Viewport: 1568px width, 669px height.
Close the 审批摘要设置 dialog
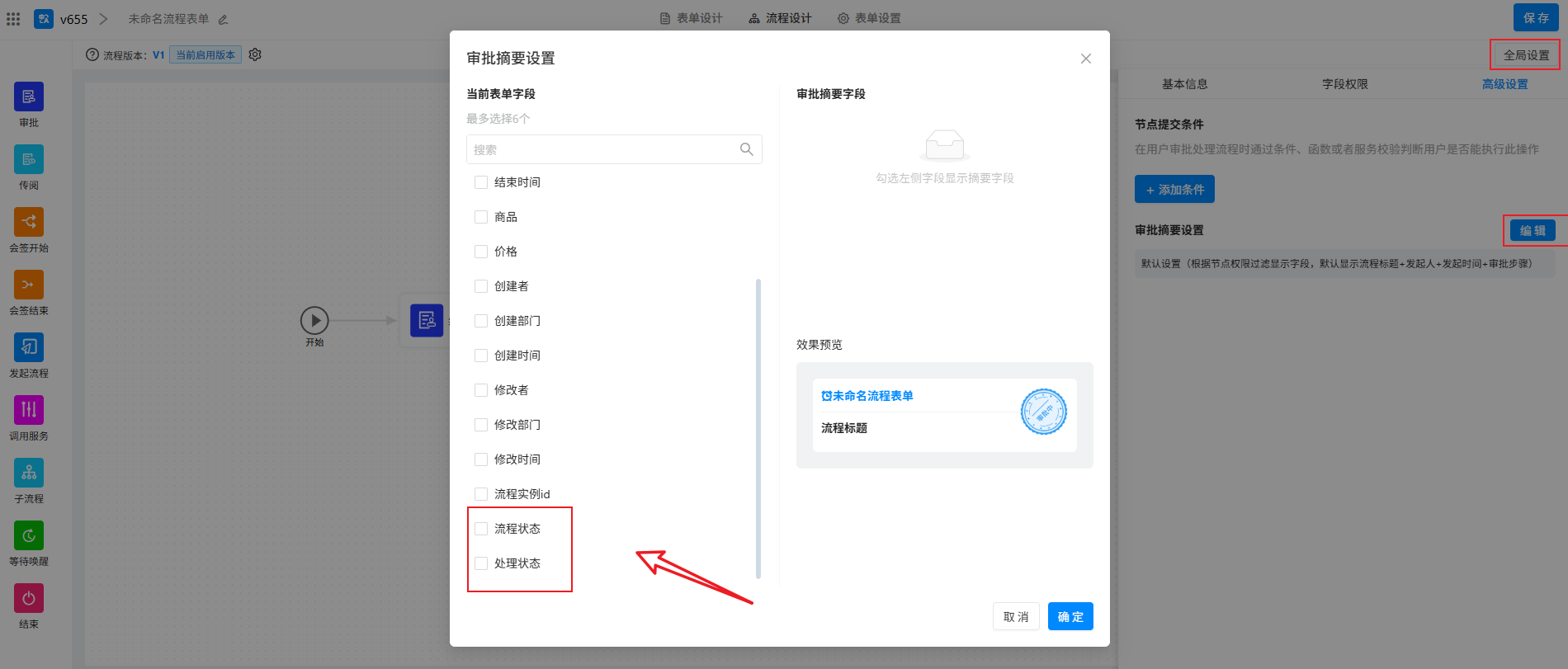tap(1086, 59)
